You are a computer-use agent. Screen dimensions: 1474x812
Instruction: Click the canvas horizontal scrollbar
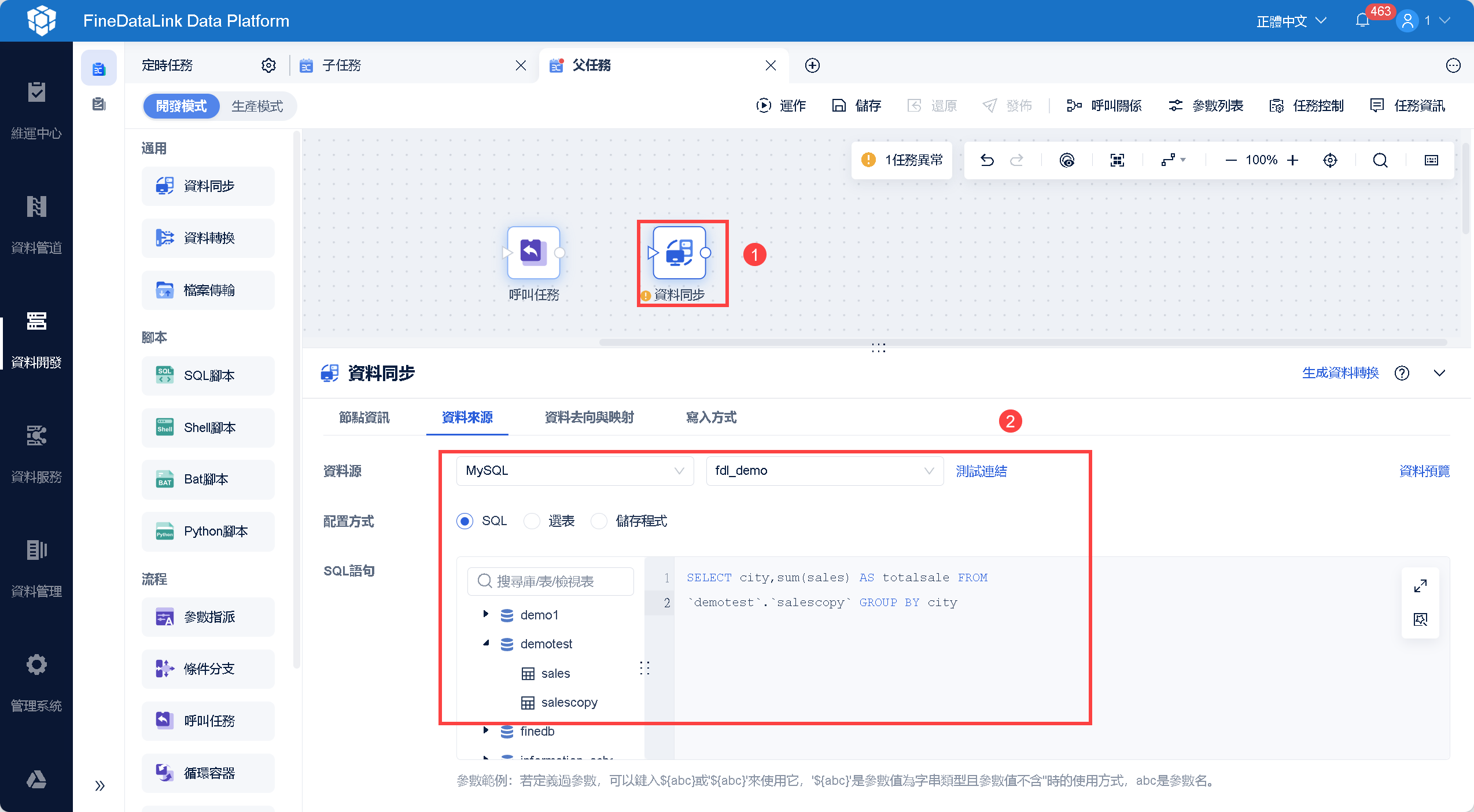(1023, 342)
